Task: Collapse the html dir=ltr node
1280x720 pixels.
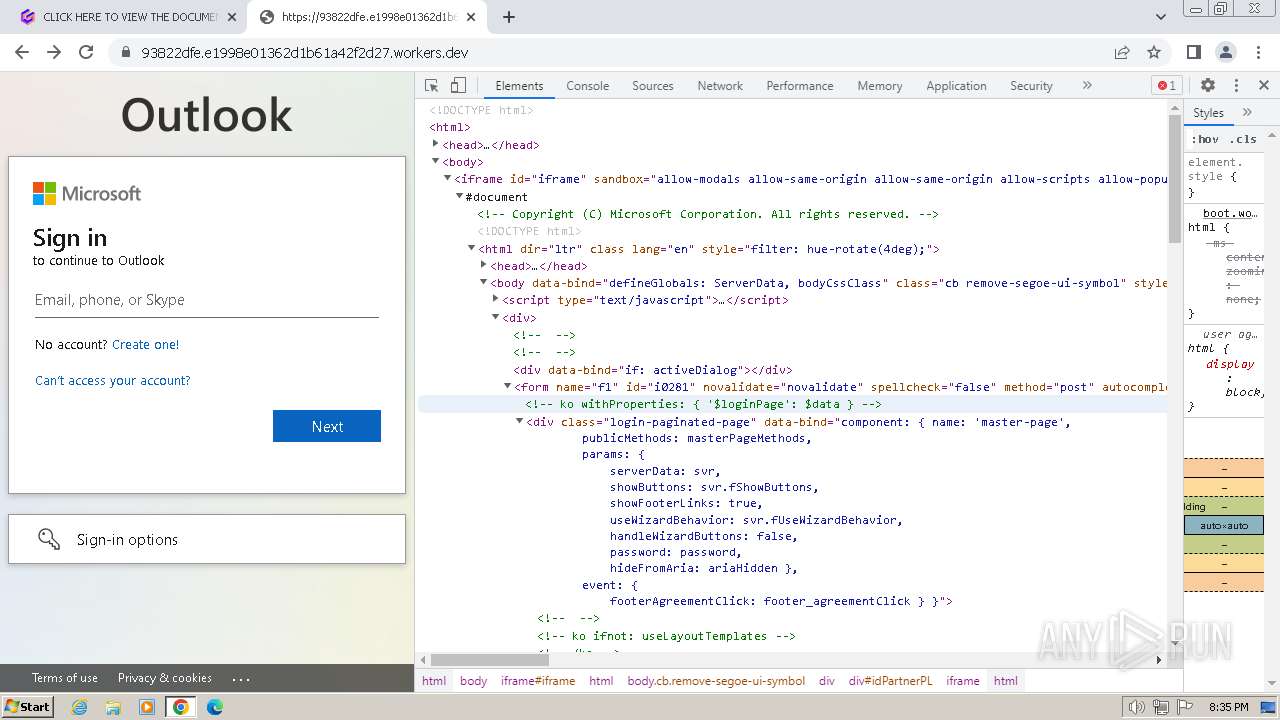Action: 471,249
